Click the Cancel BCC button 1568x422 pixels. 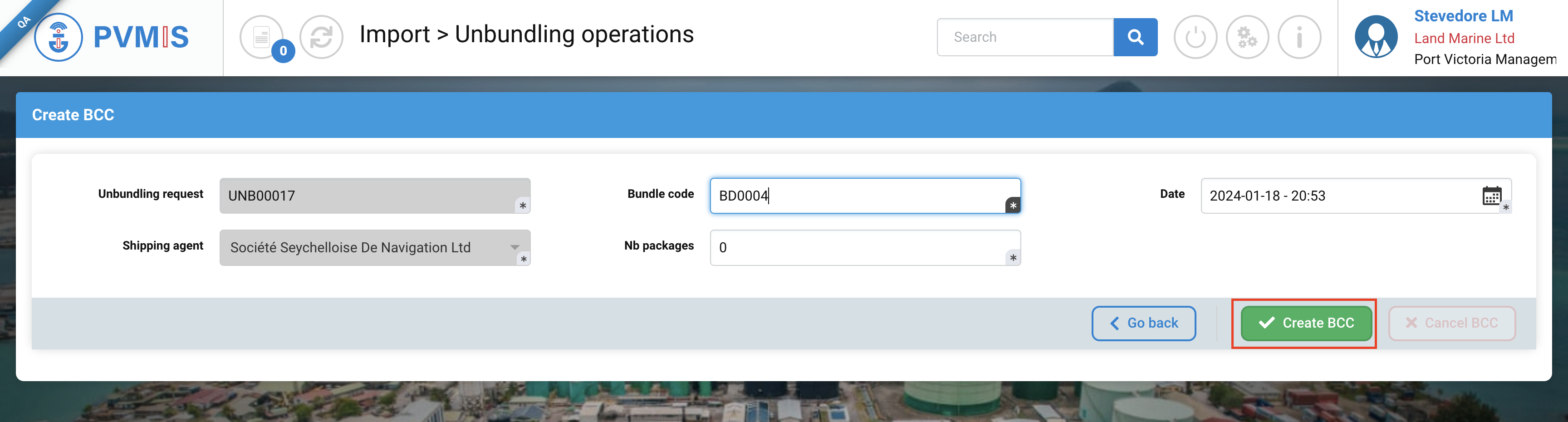coord(1451,323)
